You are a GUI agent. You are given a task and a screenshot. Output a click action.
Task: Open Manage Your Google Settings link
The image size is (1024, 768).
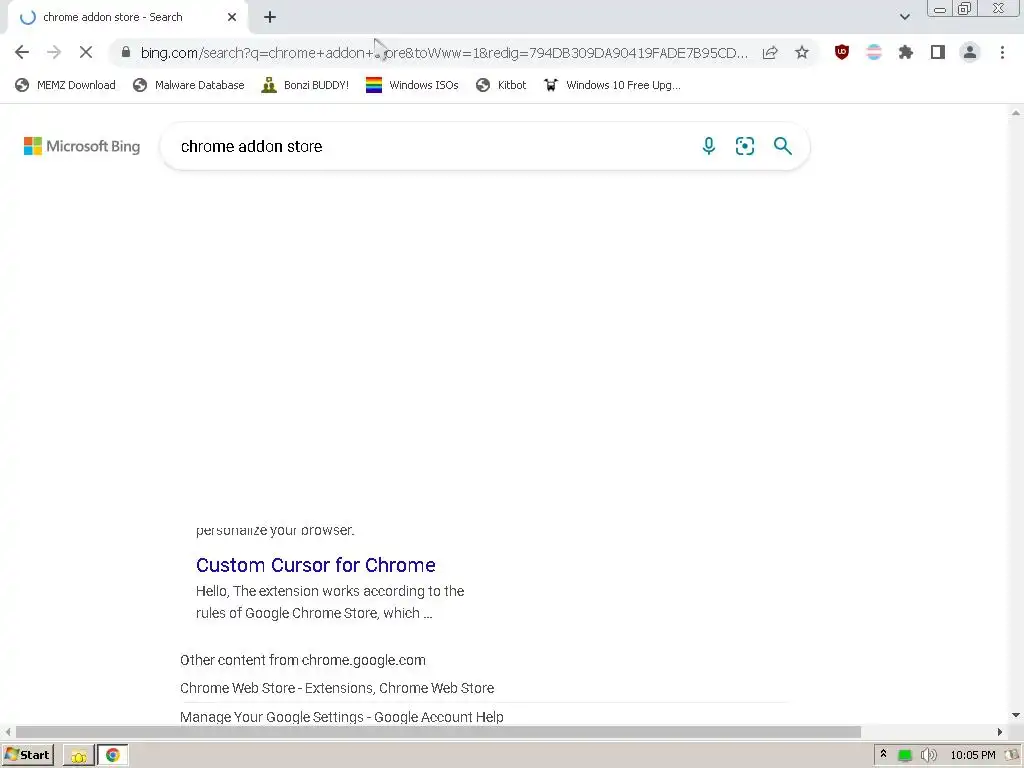[342, 716]
